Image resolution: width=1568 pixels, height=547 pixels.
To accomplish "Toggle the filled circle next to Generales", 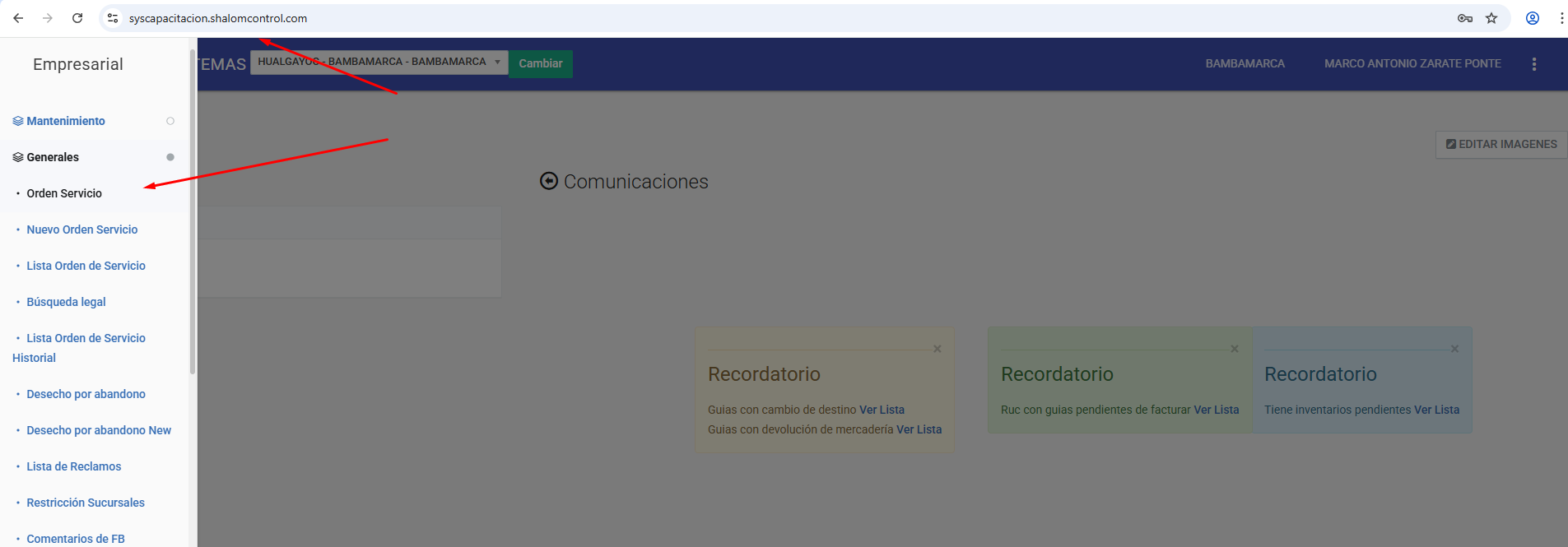I will [x=170, y=157].
